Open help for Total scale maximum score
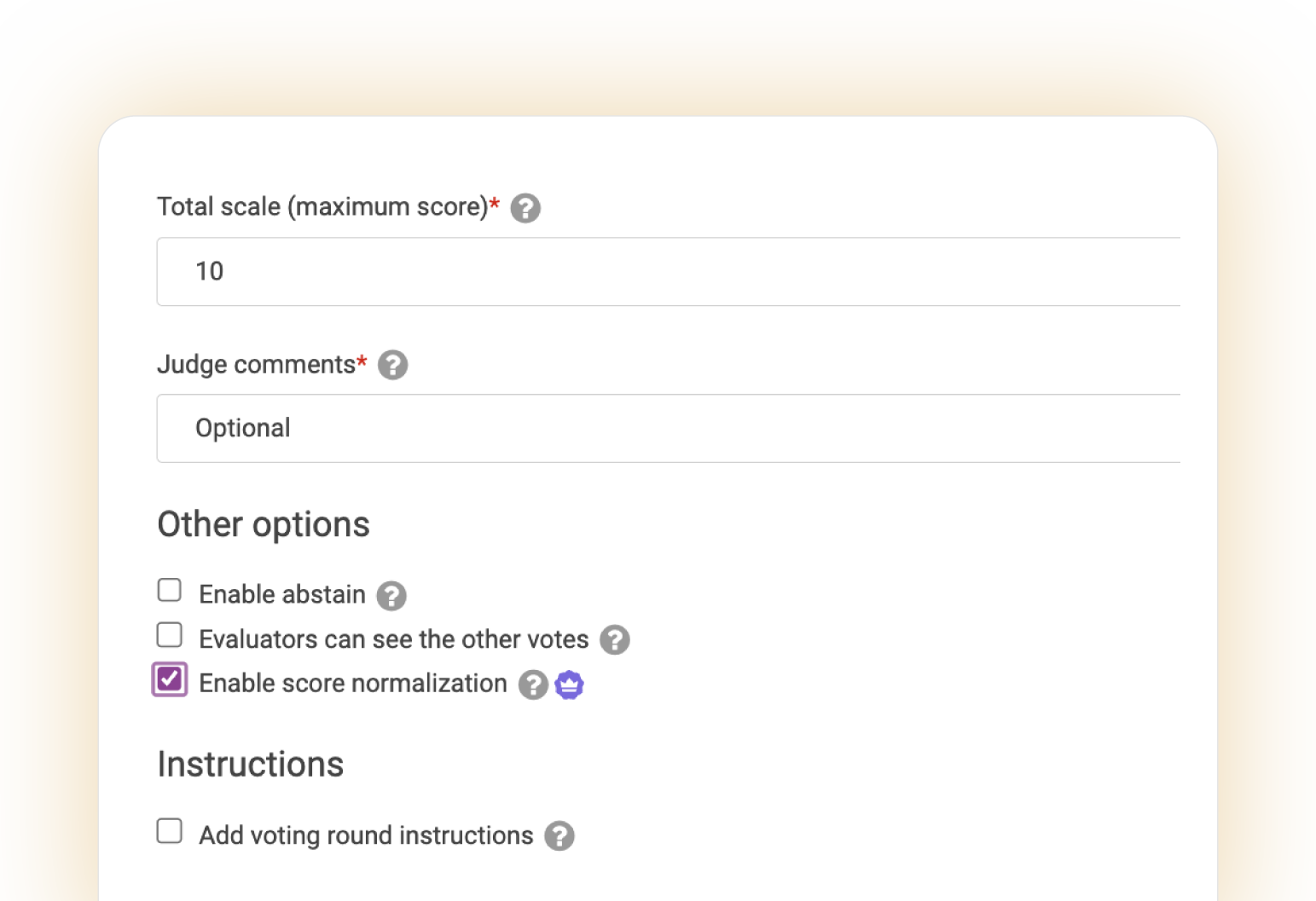 tap(525, 207)
